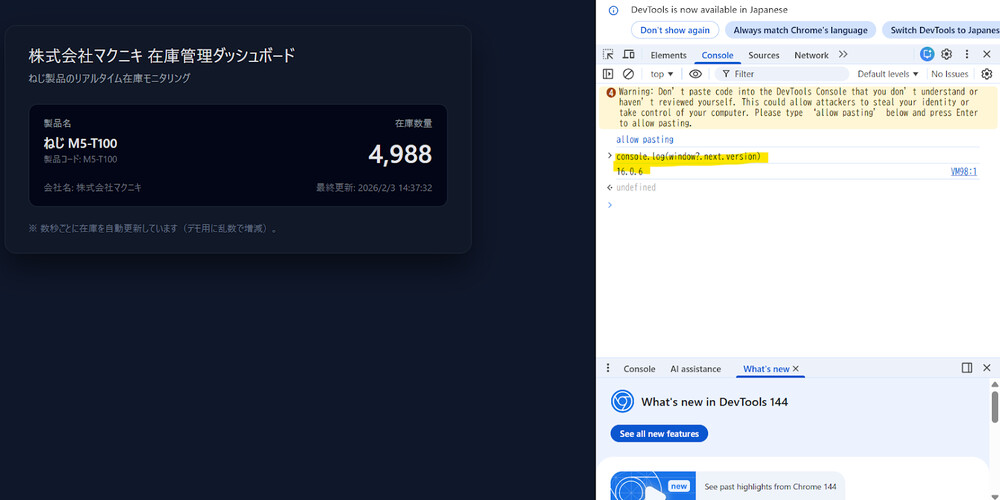The height and width of the screenshot is (500, 1000).
Task: Select the top Console tab
Action: [x=717, y=55]
